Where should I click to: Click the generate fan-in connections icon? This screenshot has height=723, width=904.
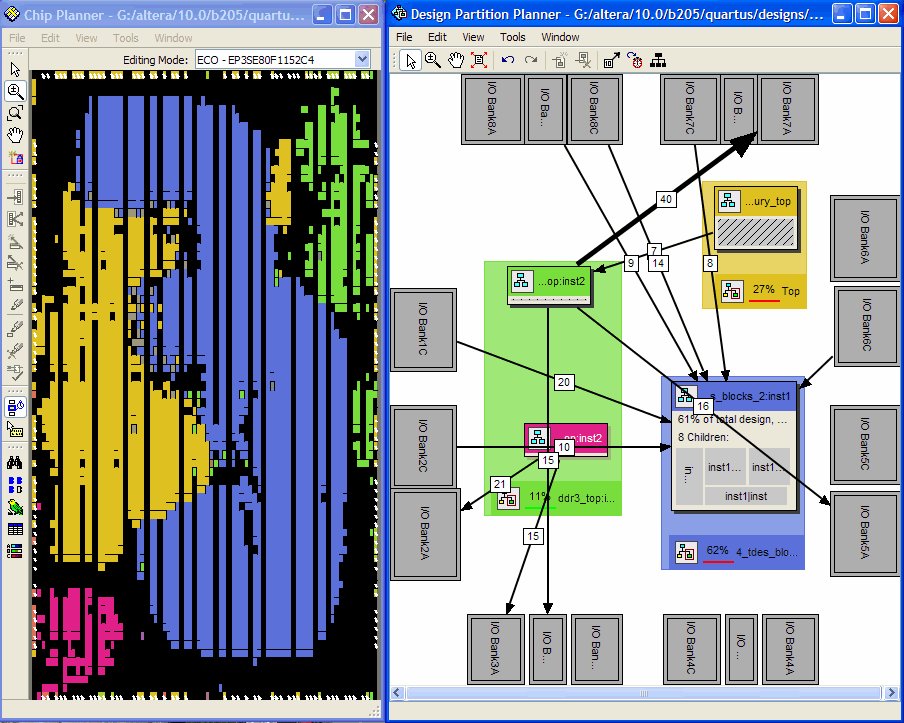15,197
